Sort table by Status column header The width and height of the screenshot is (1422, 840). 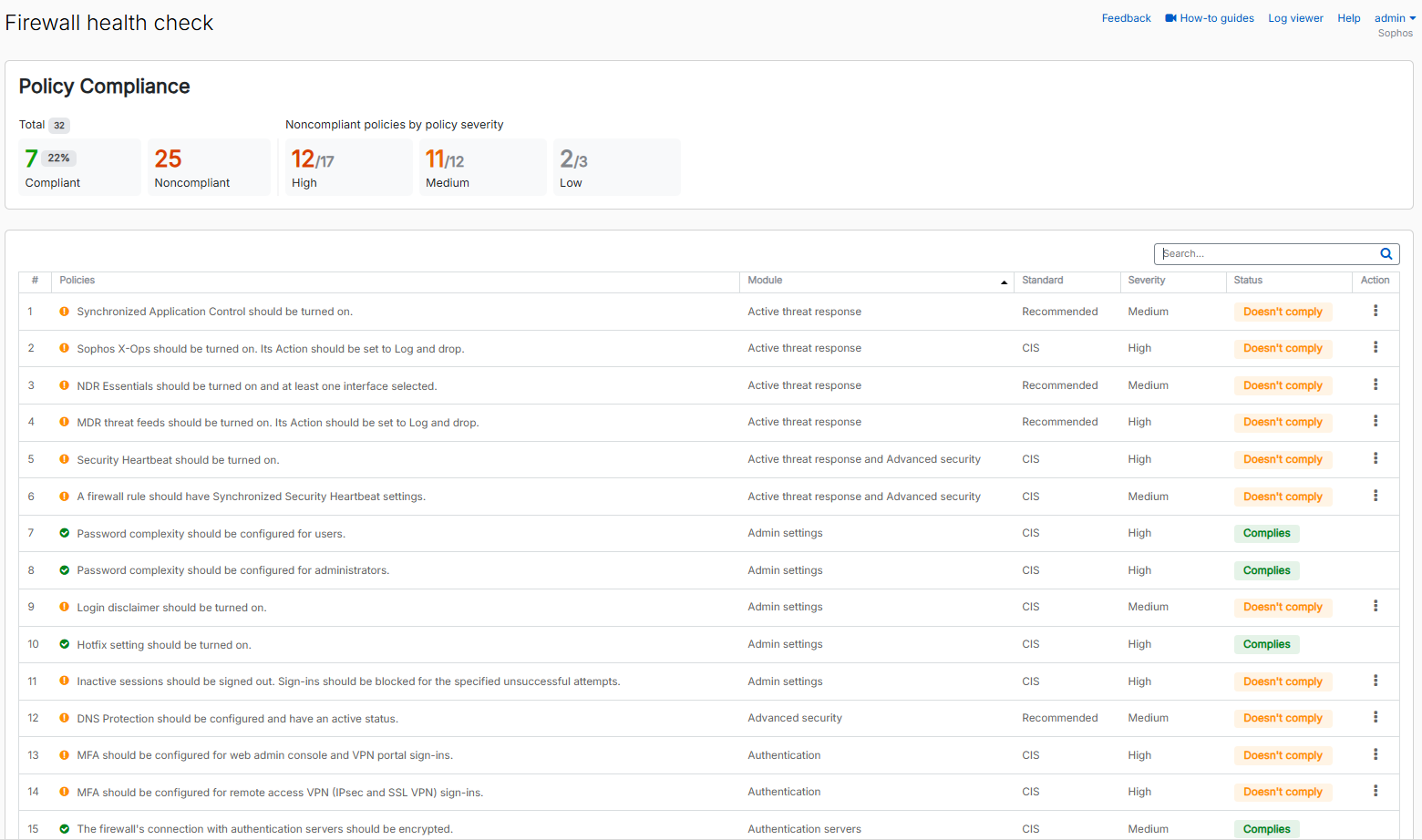point(1248,281)
